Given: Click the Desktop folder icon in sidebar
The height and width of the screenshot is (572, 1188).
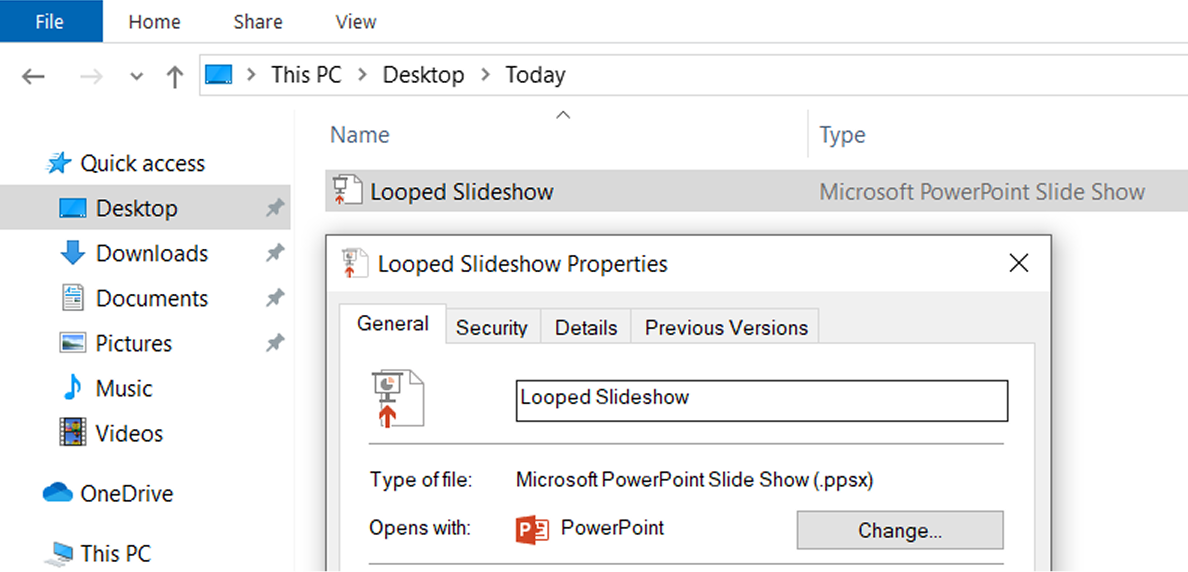Looking at the screenshot, I should click(73, 208).
